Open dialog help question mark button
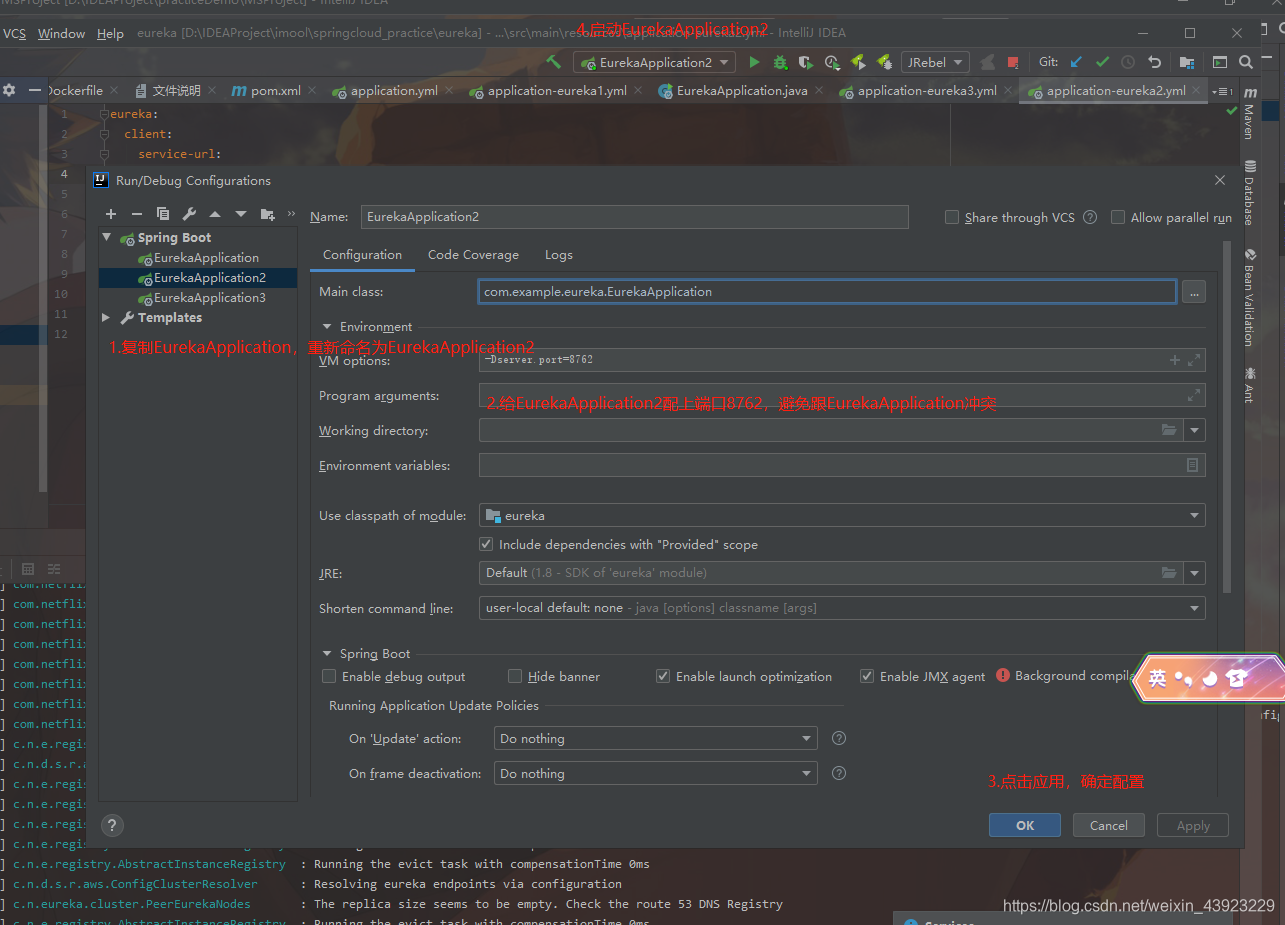 pos(112,826)
